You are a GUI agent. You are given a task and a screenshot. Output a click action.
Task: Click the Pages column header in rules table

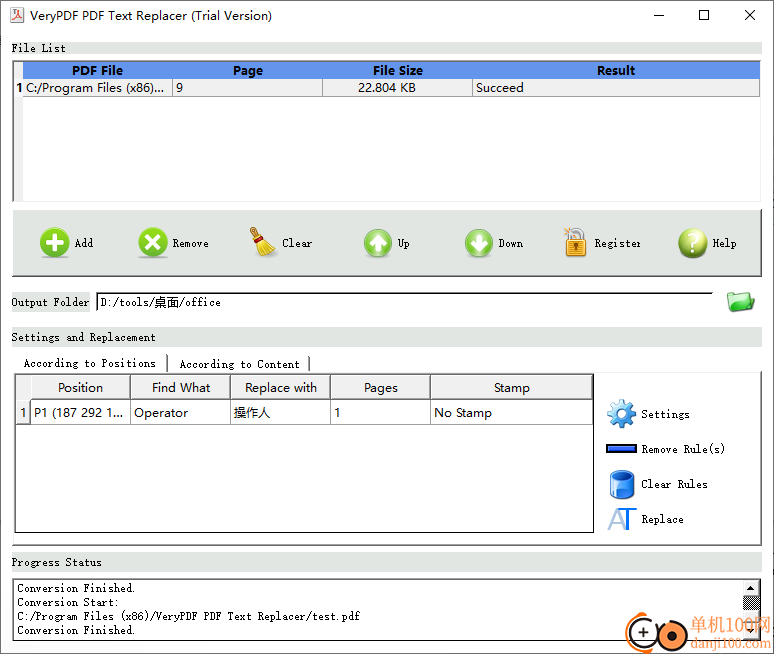tap(380, 387)
